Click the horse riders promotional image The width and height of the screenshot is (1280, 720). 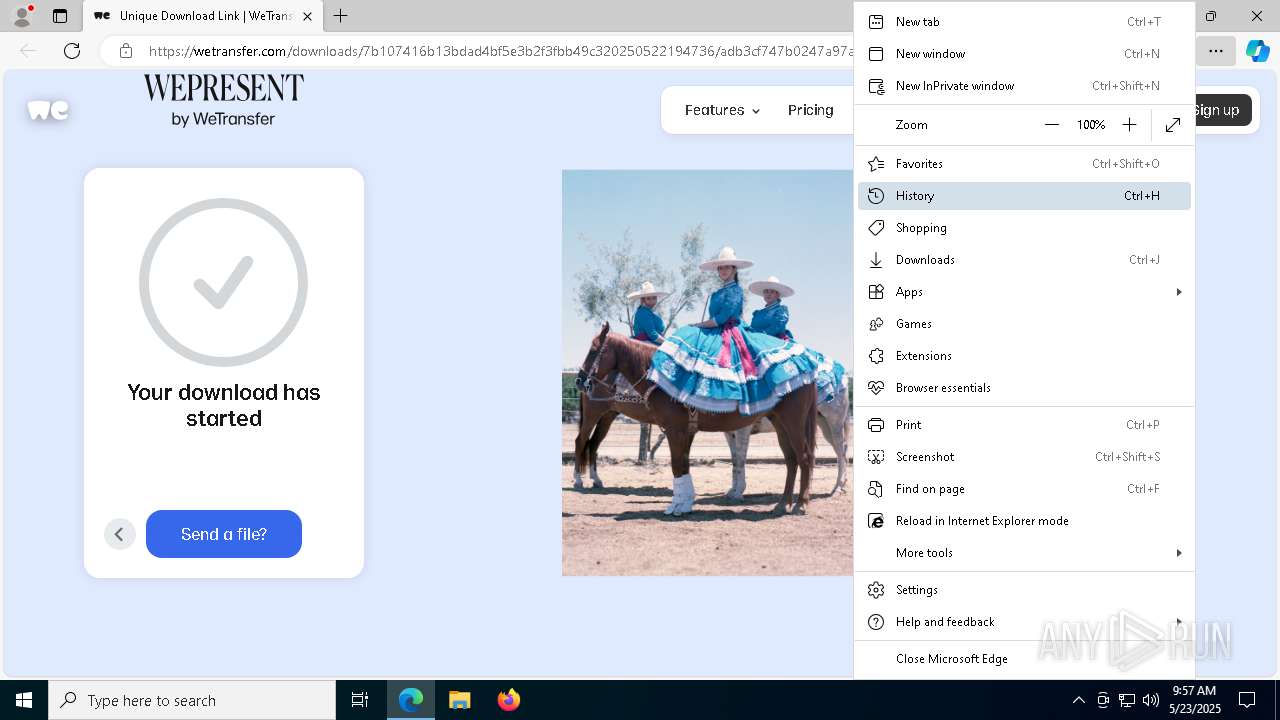(x=707, y=373)
